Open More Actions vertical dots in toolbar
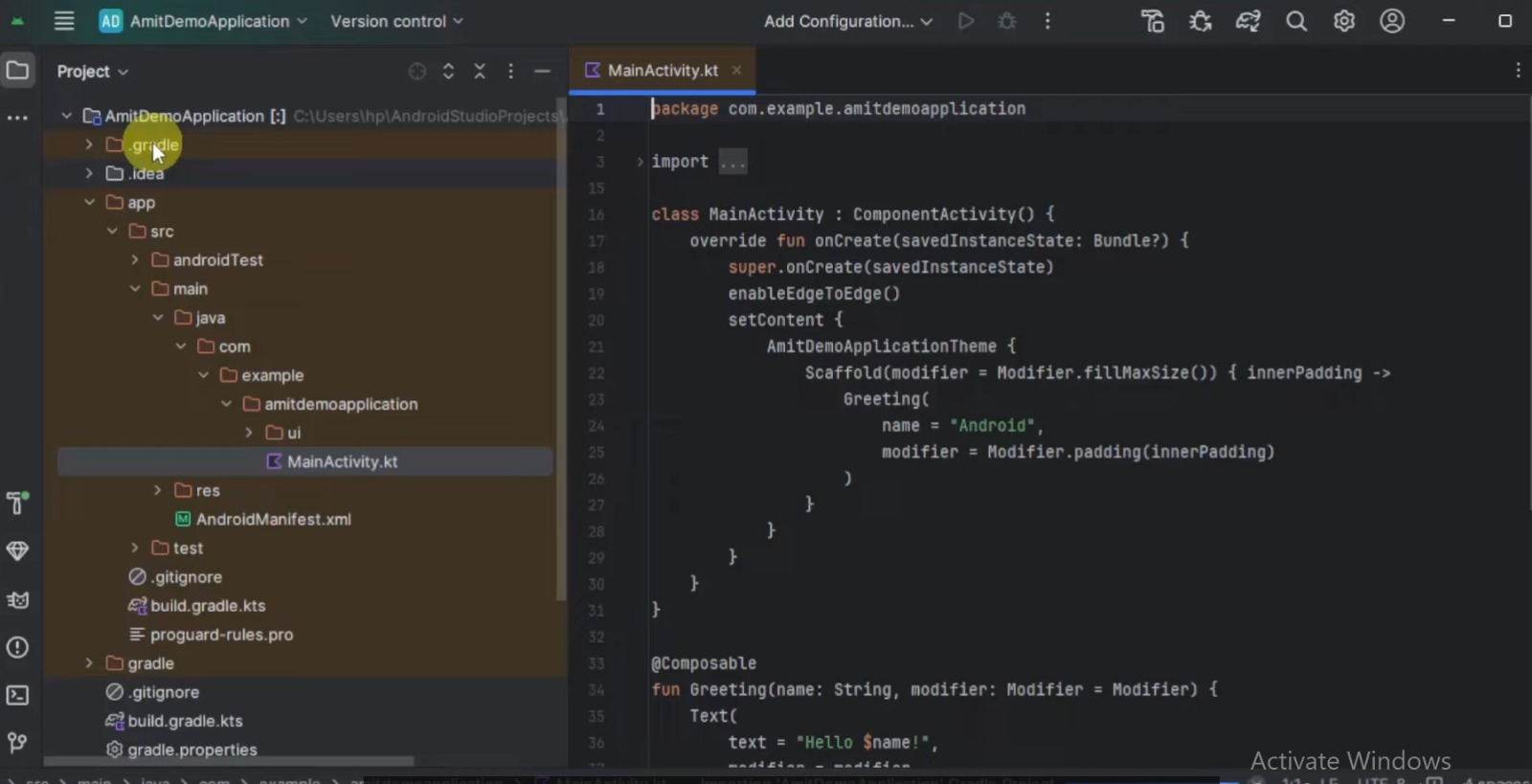 [x=1048, y=21]
